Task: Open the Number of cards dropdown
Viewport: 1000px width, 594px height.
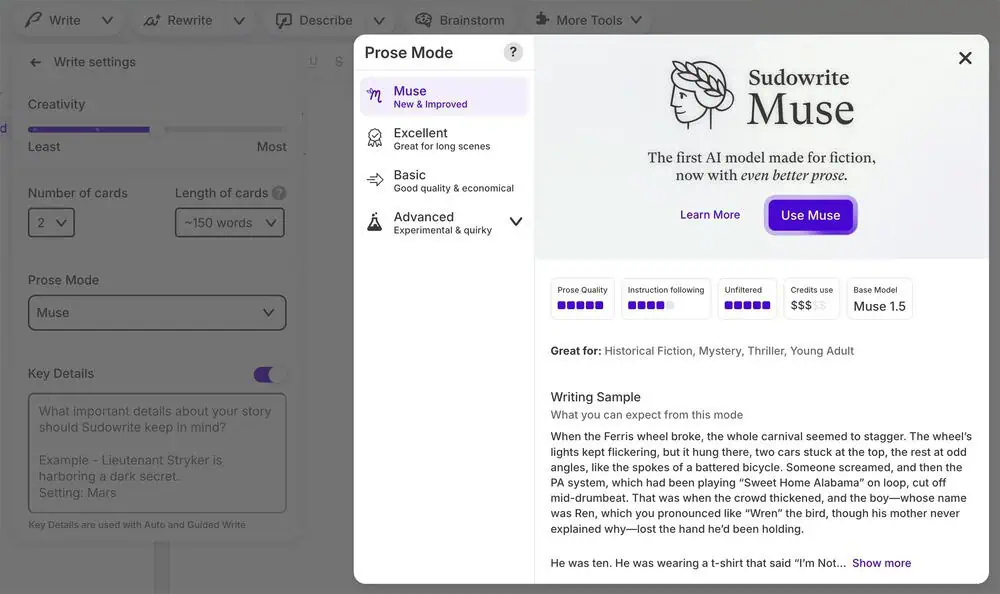Action: [50, 222]
